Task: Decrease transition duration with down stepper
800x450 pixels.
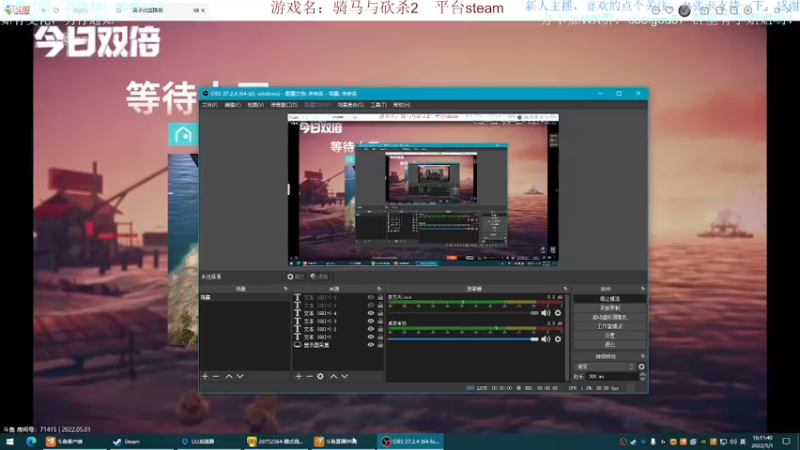Action: 642,379
